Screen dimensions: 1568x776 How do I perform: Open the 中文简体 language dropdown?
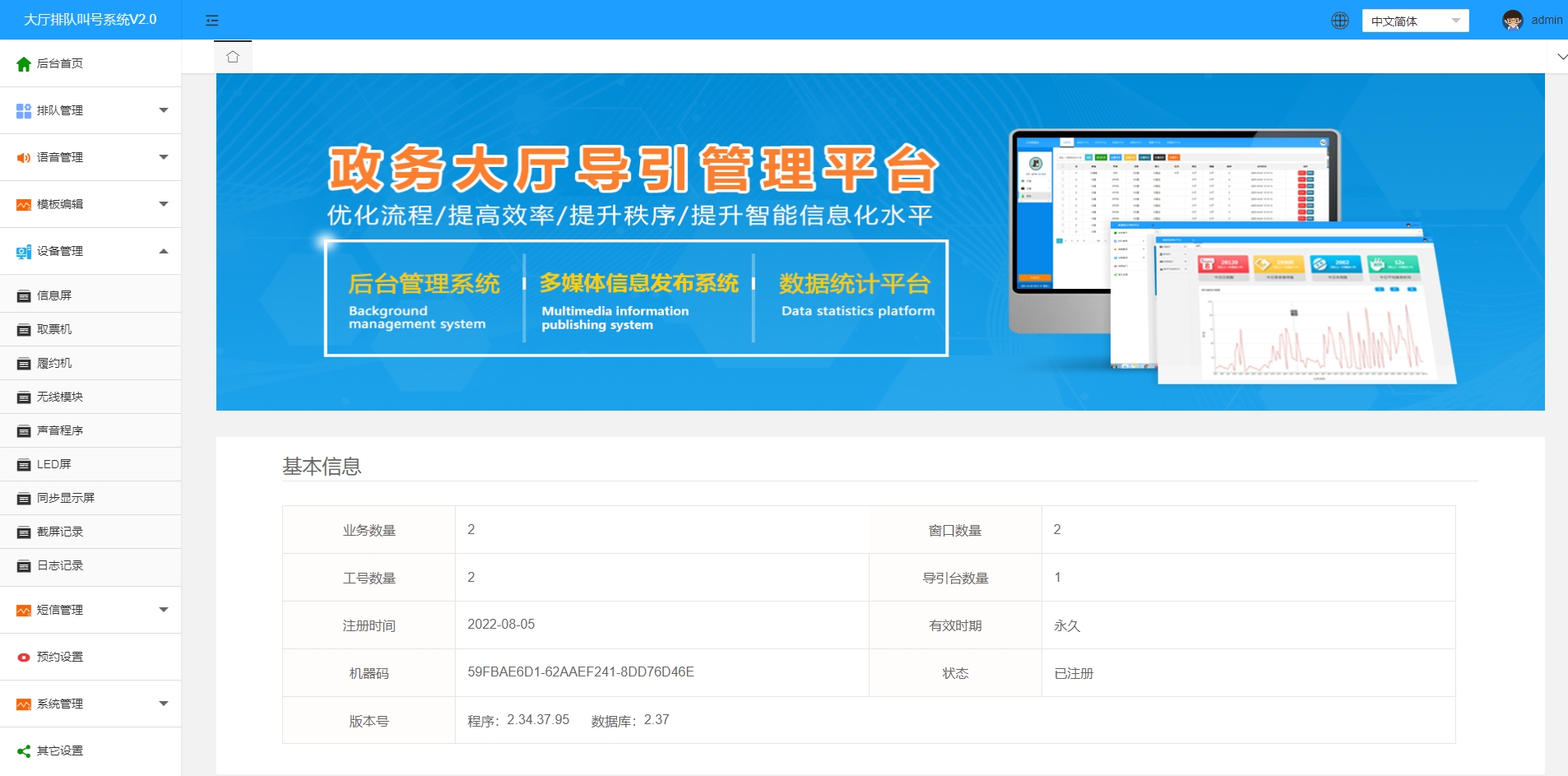click(1414, 21)
